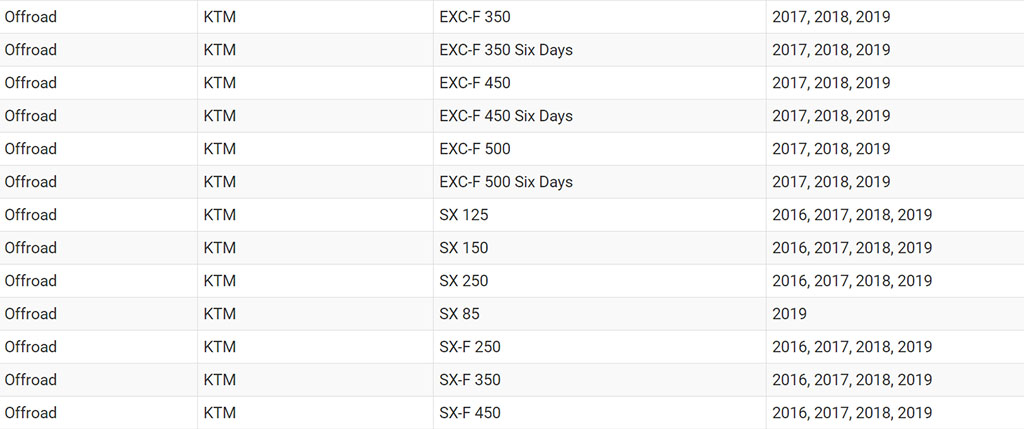Click the Offroad cell in SX-F 450 row

pyautogui.click(x=99, y=413)
